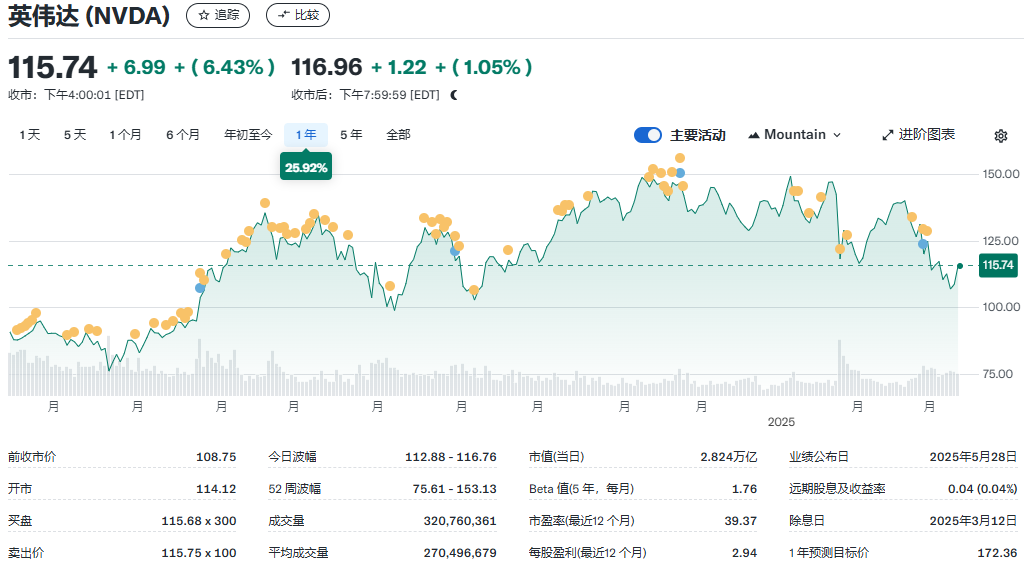This screenshot has height=570, width=1025.
Task: Click the 115.74 current price chart label
Action: [998, 265]
